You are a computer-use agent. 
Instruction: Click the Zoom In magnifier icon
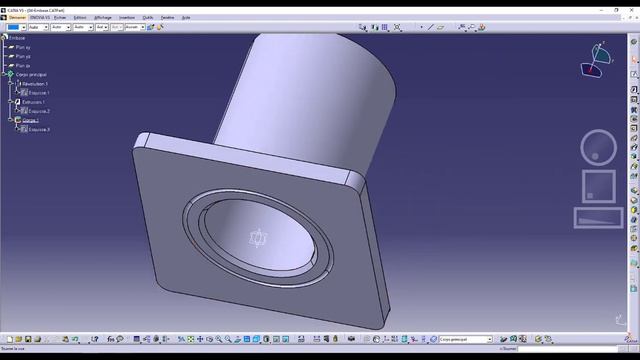219,339
